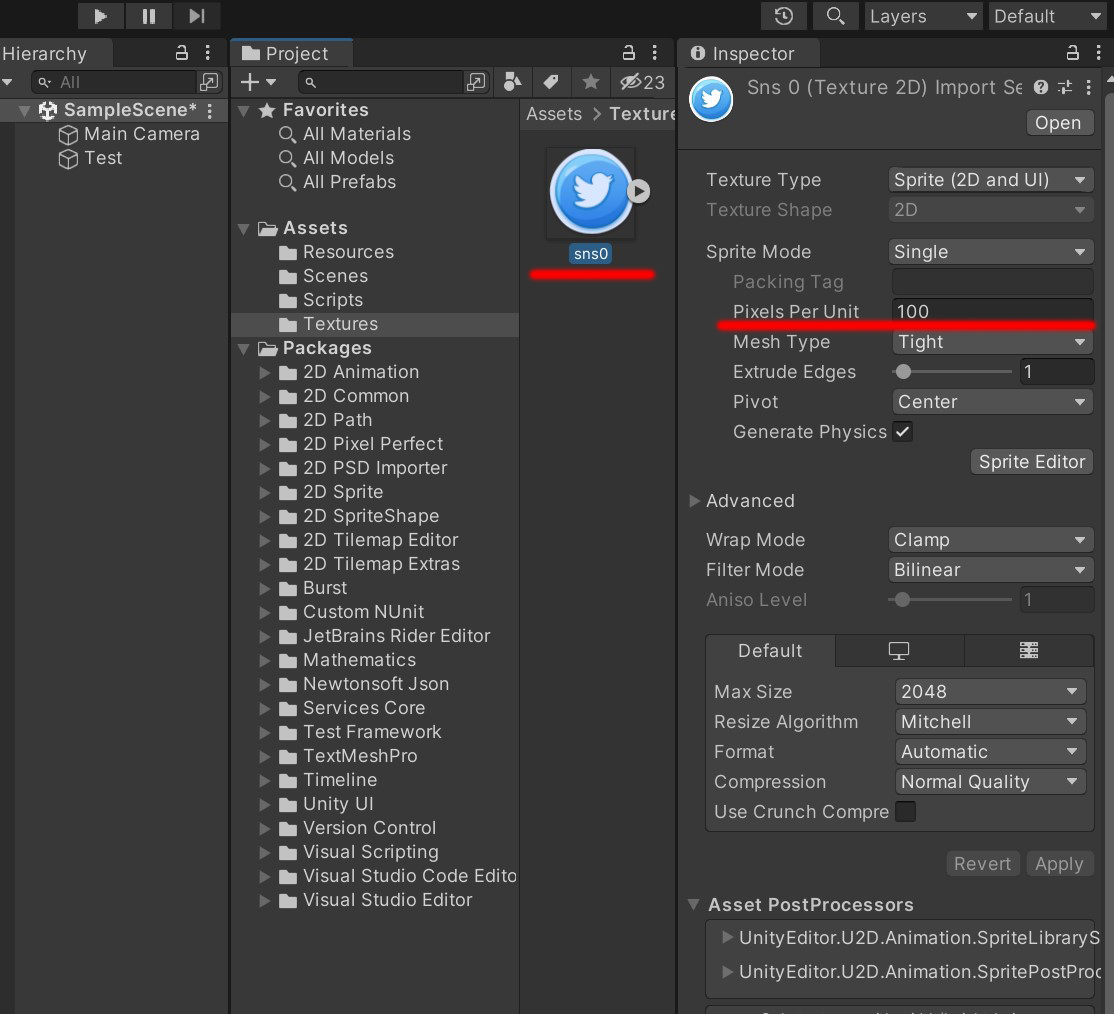Expand the 2D Animation package

pos(265,372)
